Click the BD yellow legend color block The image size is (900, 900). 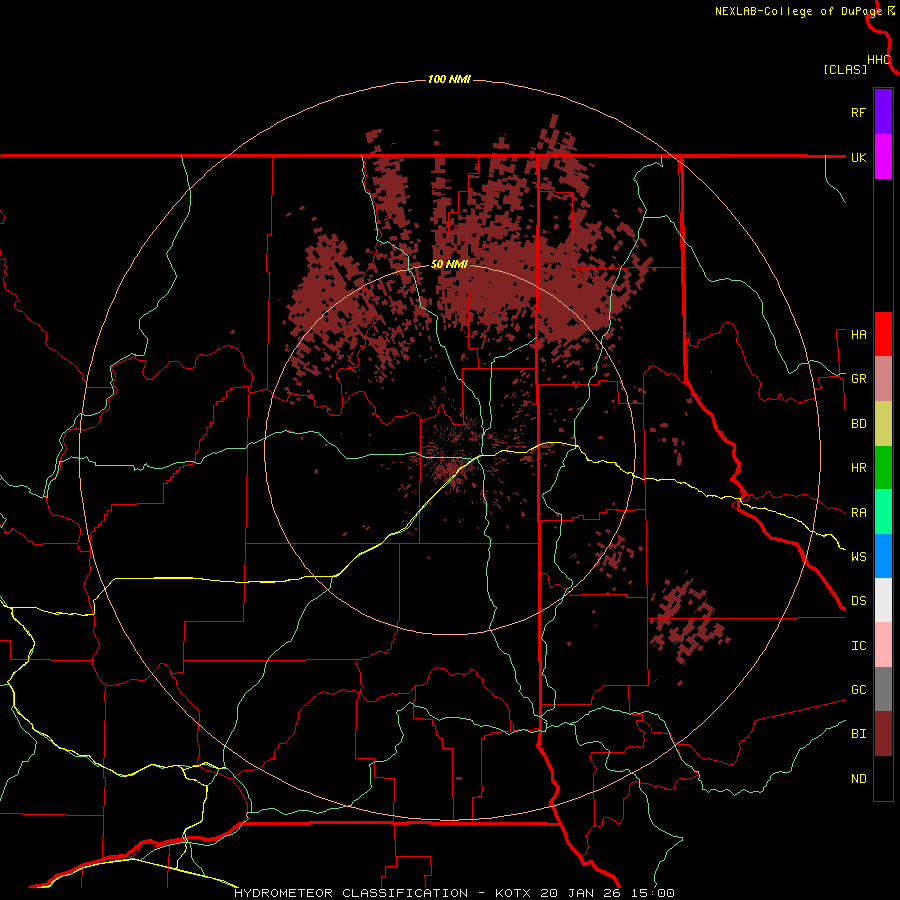click(x=883, y=424)
